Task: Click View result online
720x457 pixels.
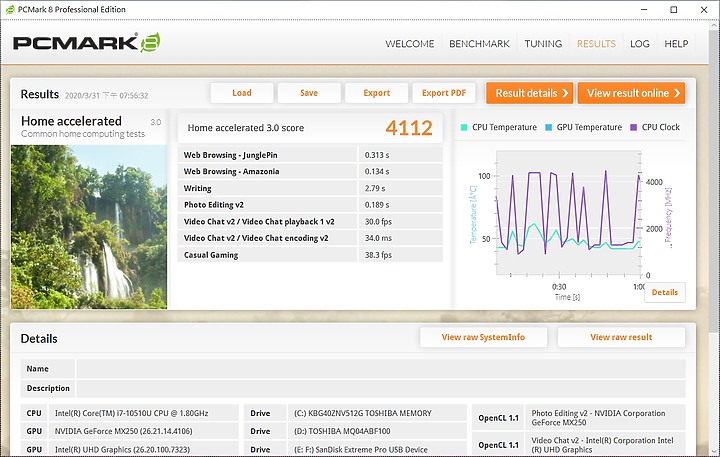Action: click(x=631, y=93)
